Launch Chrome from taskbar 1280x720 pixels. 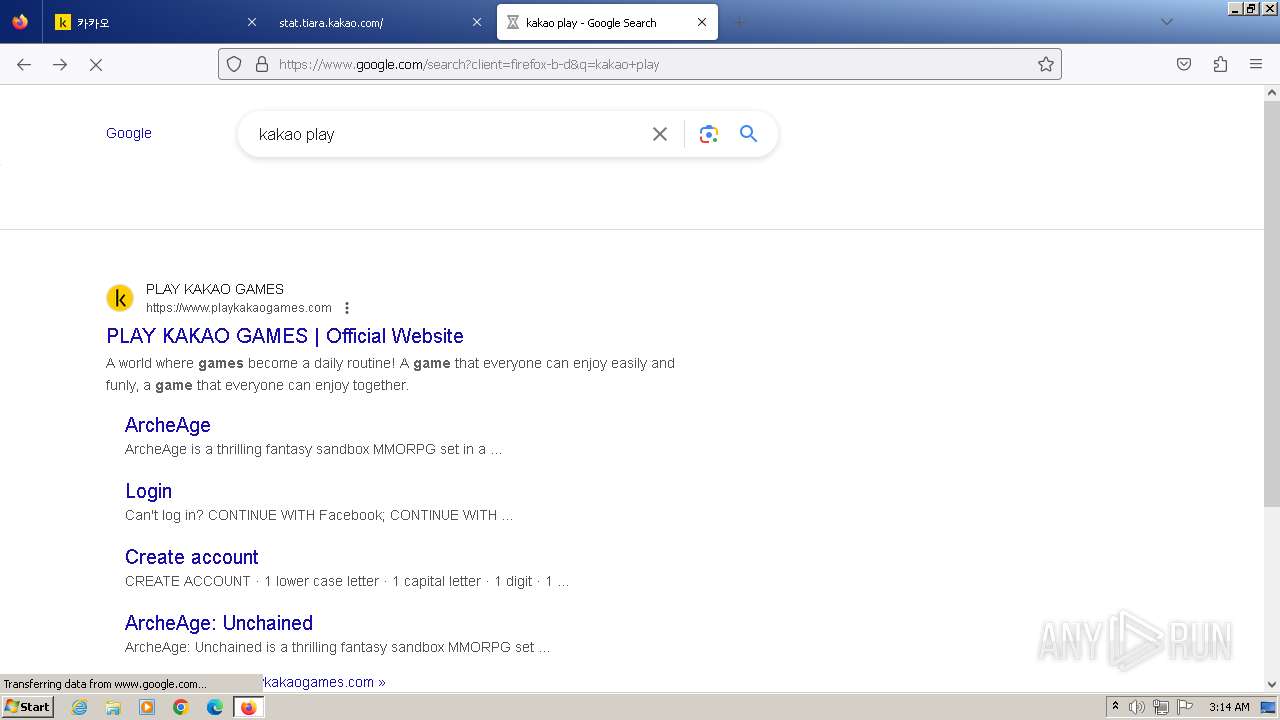pyautogui.click(x=181, y=707)
